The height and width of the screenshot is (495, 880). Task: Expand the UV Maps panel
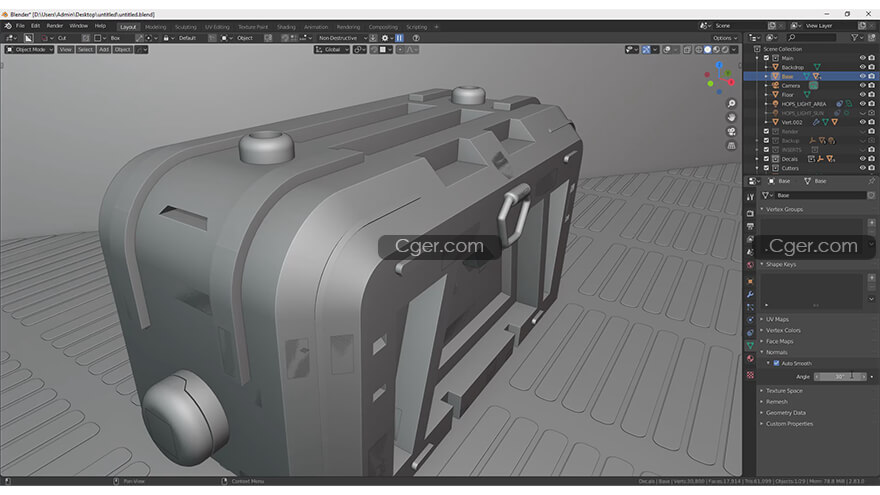pos(777,319)
